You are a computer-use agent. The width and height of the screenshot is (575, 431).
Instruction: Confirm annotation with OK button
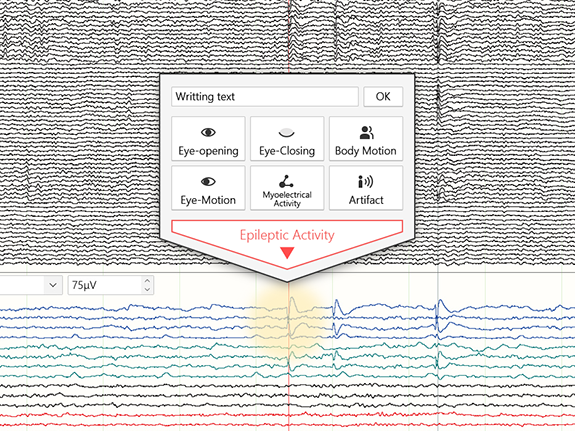point(383,97)
